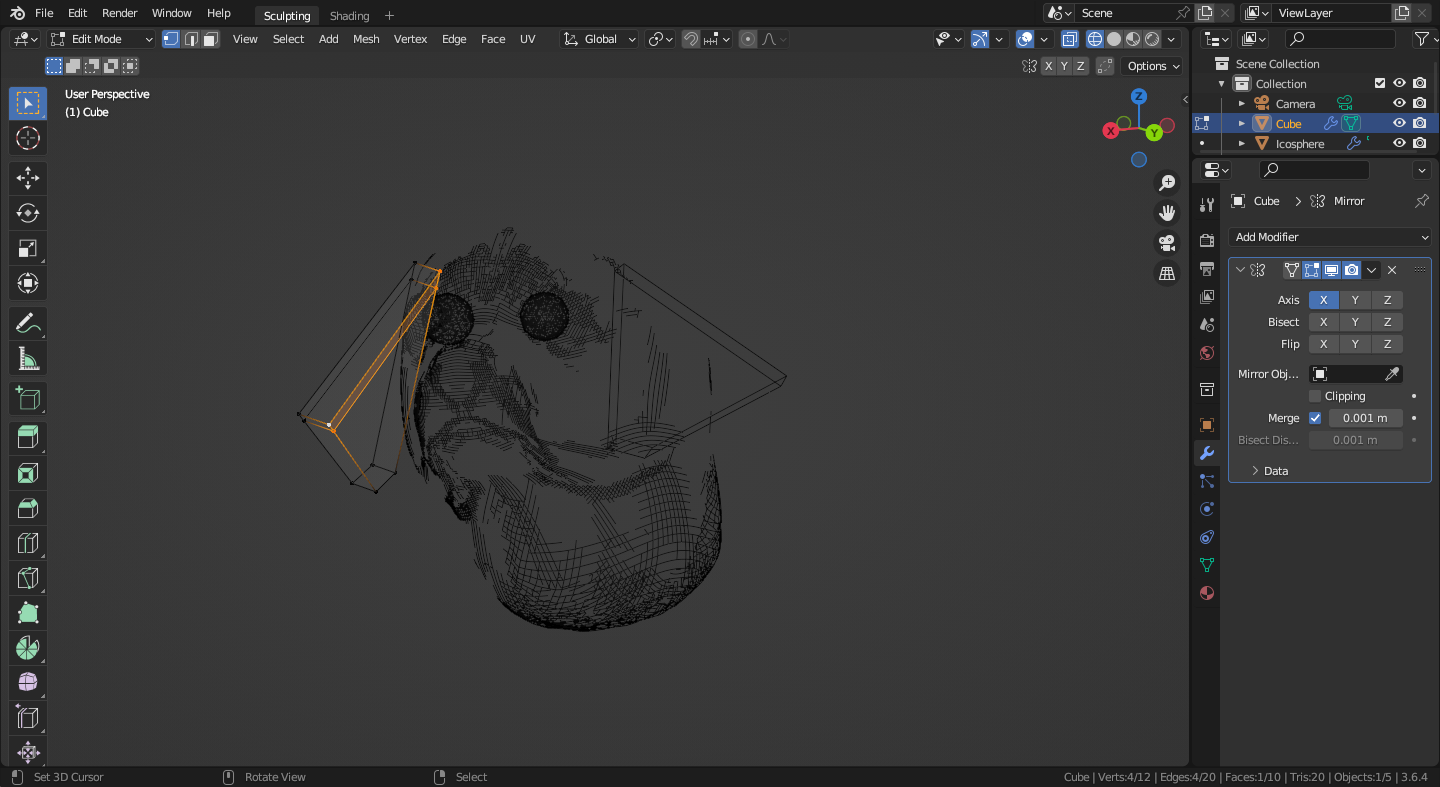Open the Add Modifier dropdown

(1330, 237)
